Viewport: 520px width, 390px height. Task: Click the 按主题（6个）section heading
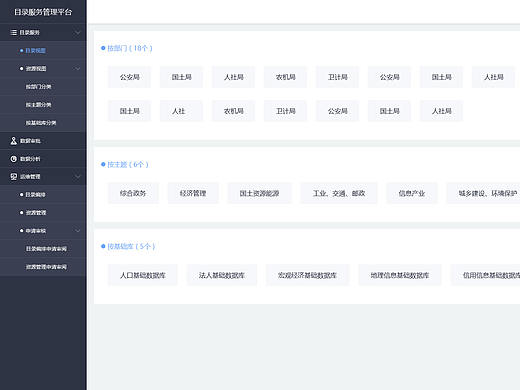(x=128, y=164)
